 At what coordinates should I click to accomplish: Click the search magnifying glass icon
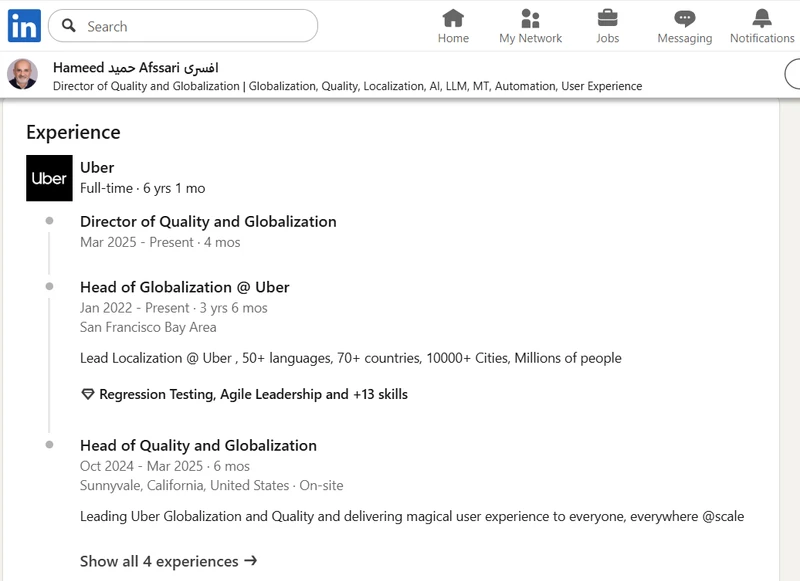click(x=69, y=26)
